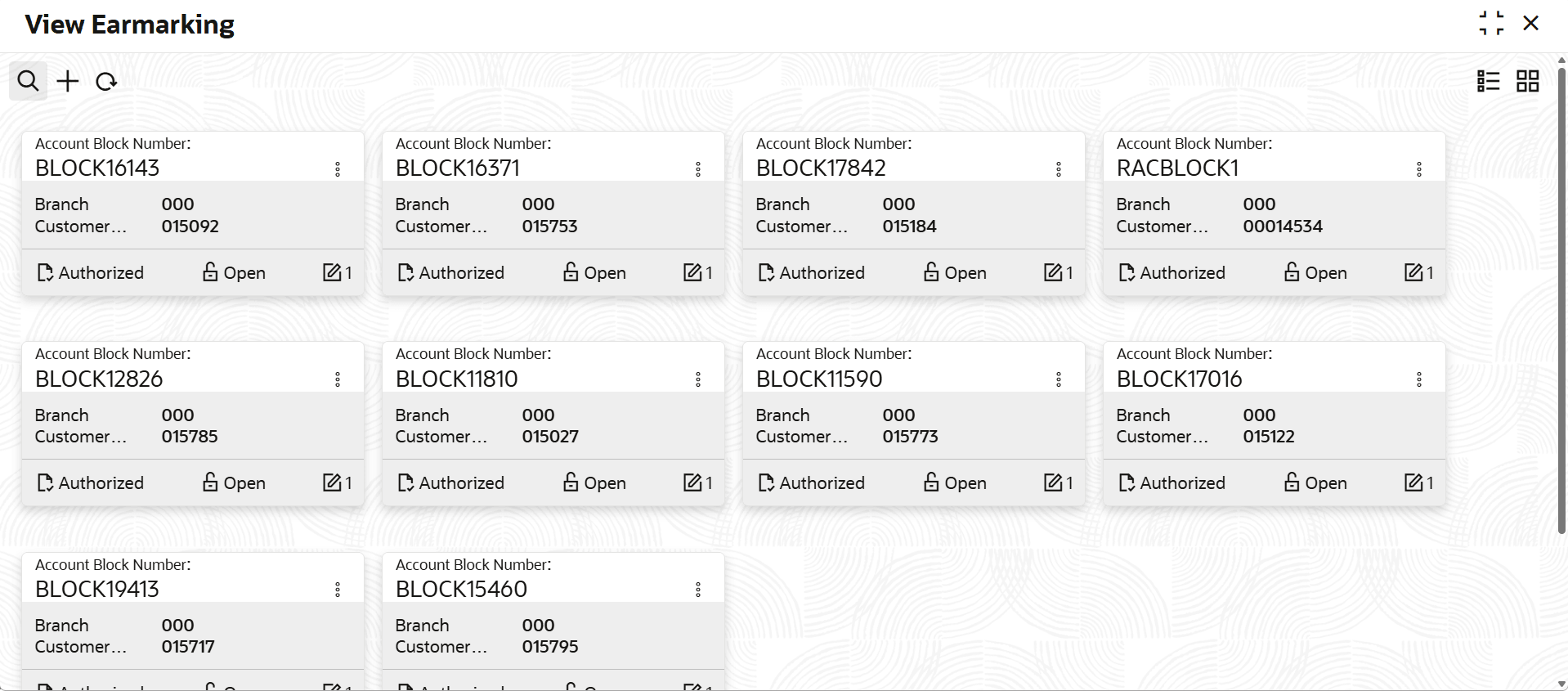The image size is (1568, 691).
Task: Open three-dot menu for BLOCK16143
Action: [x=338, y=169]
